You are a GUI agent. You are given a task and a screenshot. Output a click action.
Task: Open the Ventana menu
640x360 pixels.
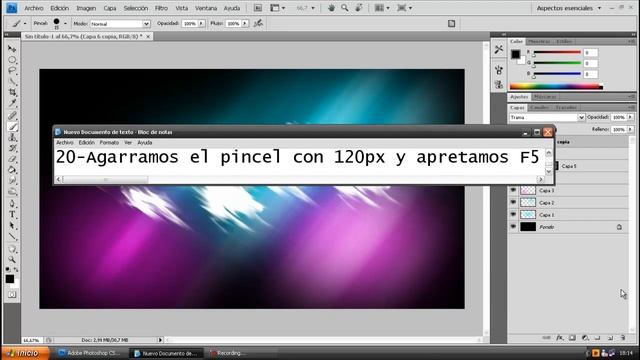coord(206,8)
